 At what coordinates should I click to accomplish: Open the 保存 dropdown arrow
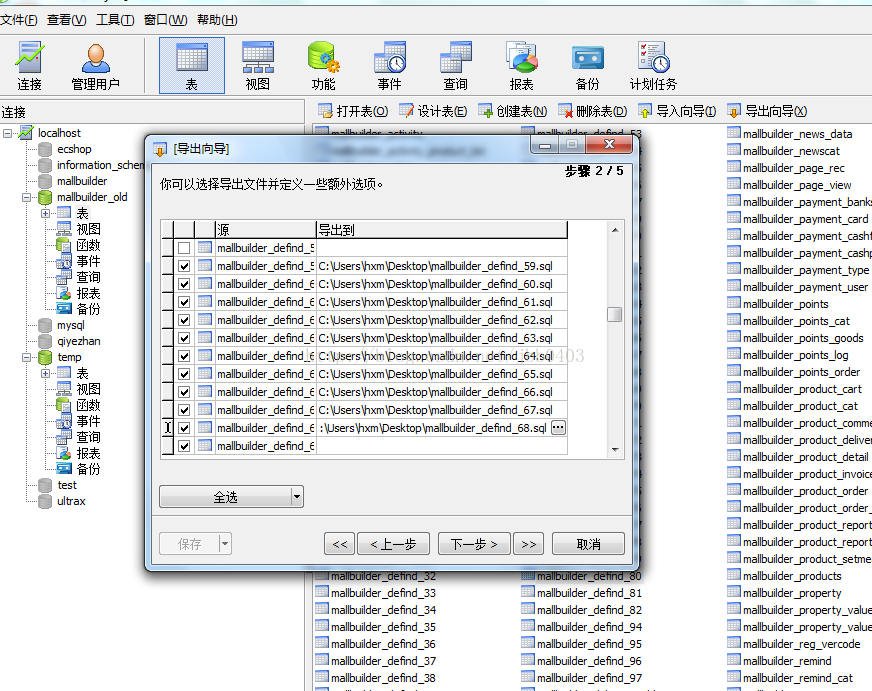[225, 544]
